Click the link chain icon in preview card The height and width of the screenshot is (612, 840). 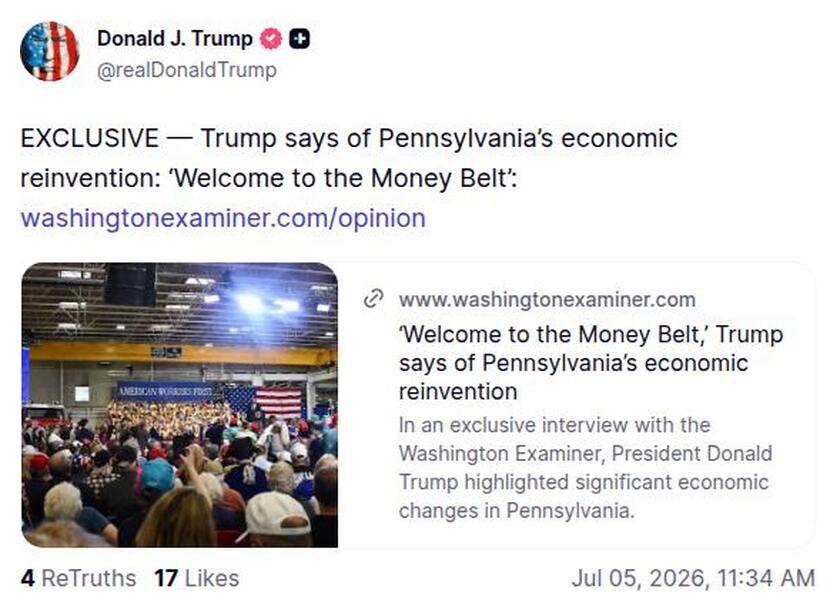[373, 299]
